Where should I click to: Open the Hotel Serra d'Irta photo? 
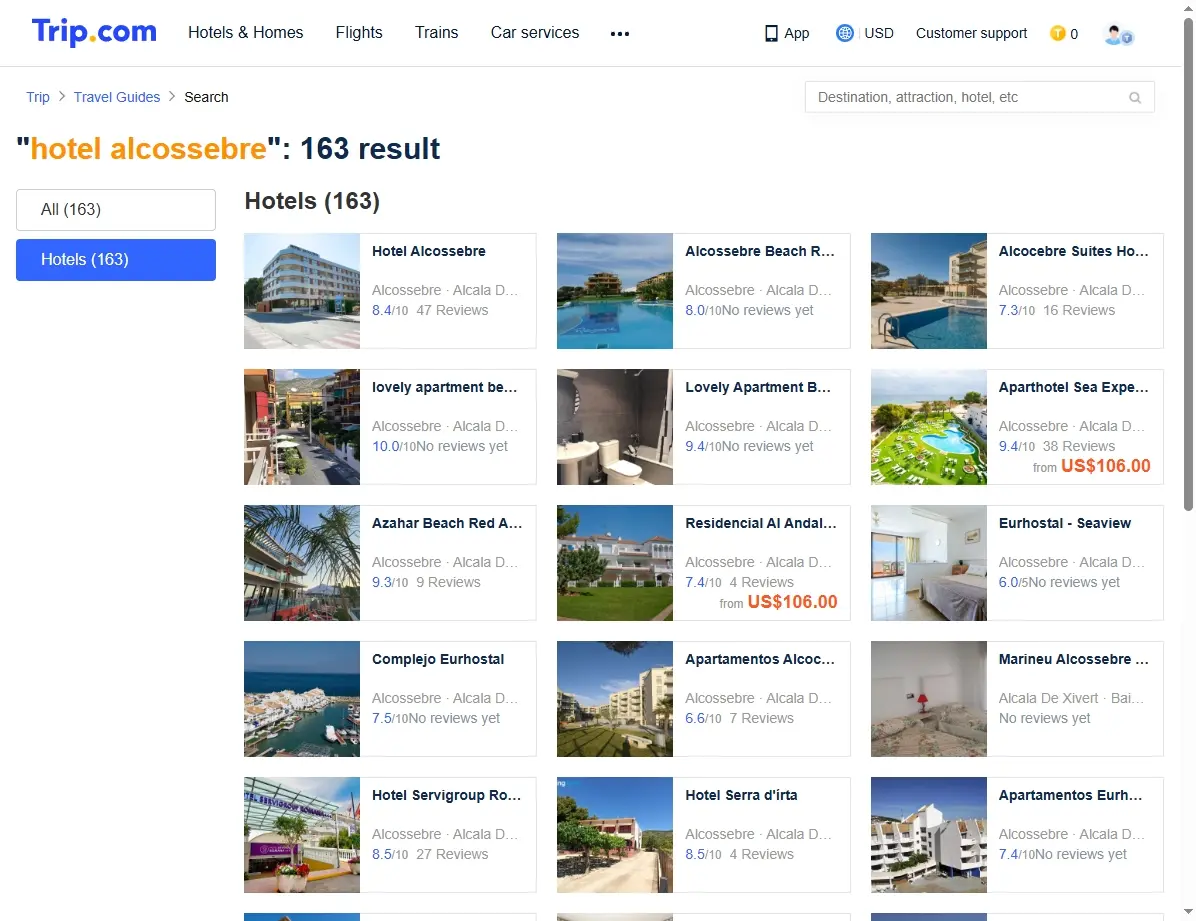point(615,835)
